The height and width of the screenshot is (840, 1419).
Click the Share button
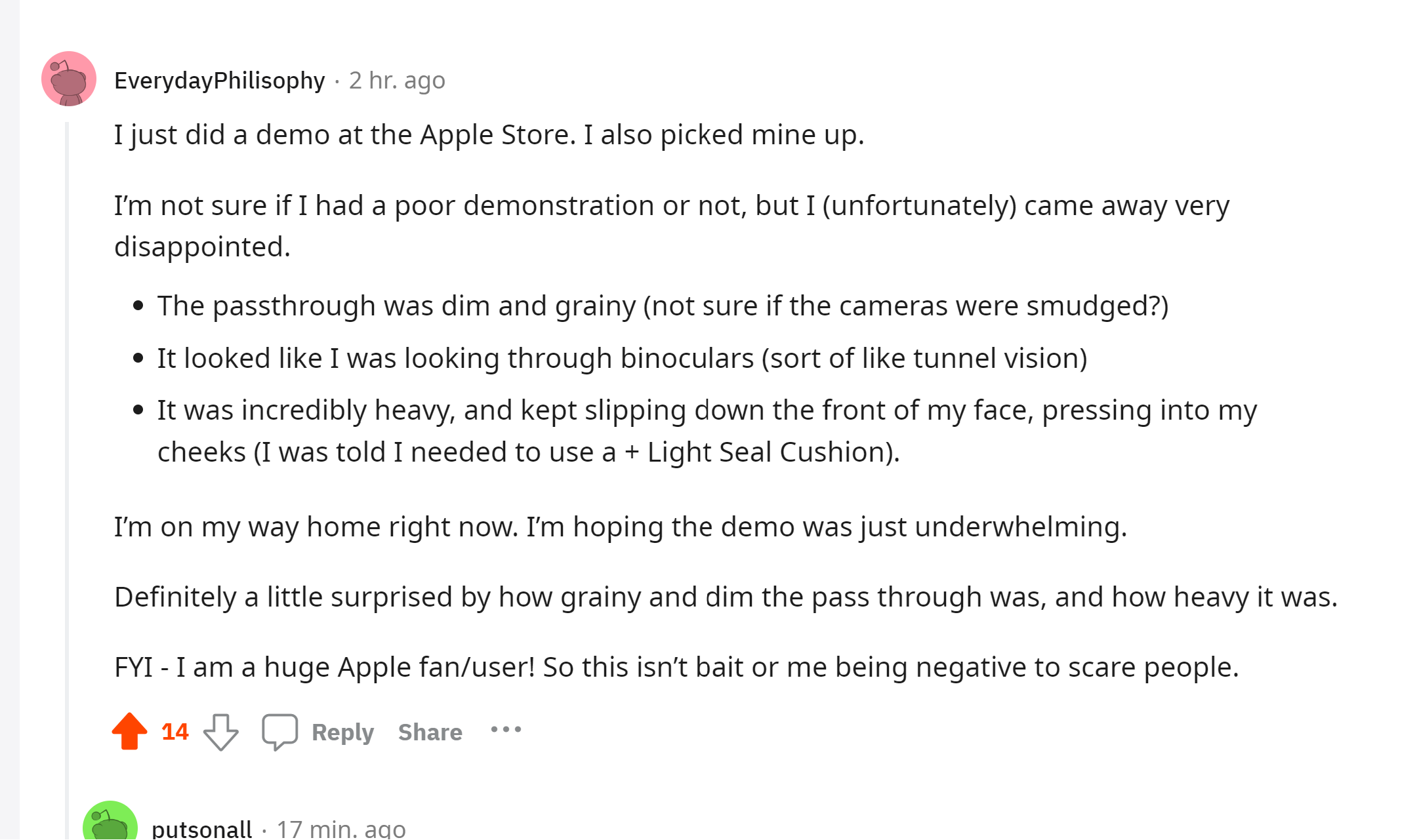point(430,732)
